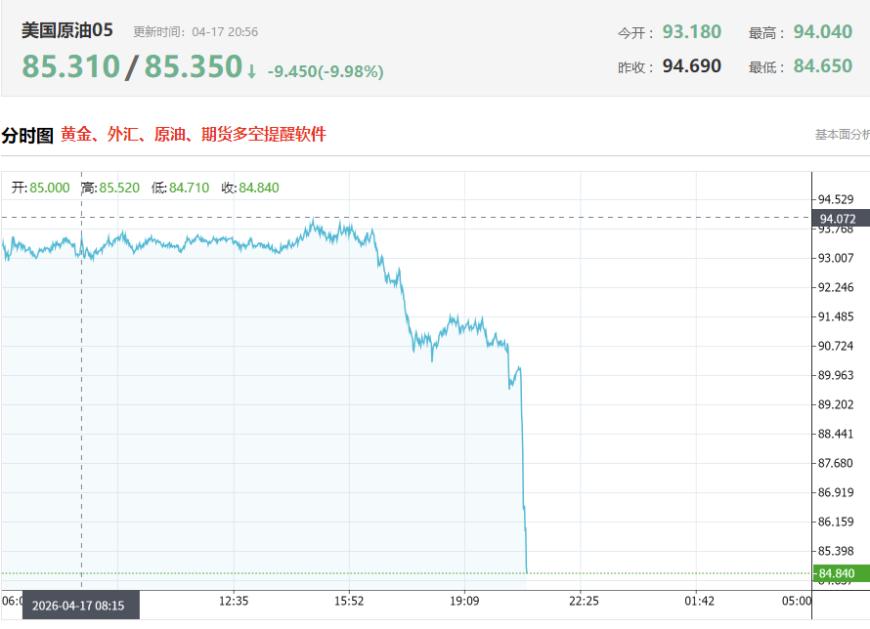This screenshot has width=870, height=629.
Task: Click the 美国原油05 title
Action: click(x=67, y=30)
